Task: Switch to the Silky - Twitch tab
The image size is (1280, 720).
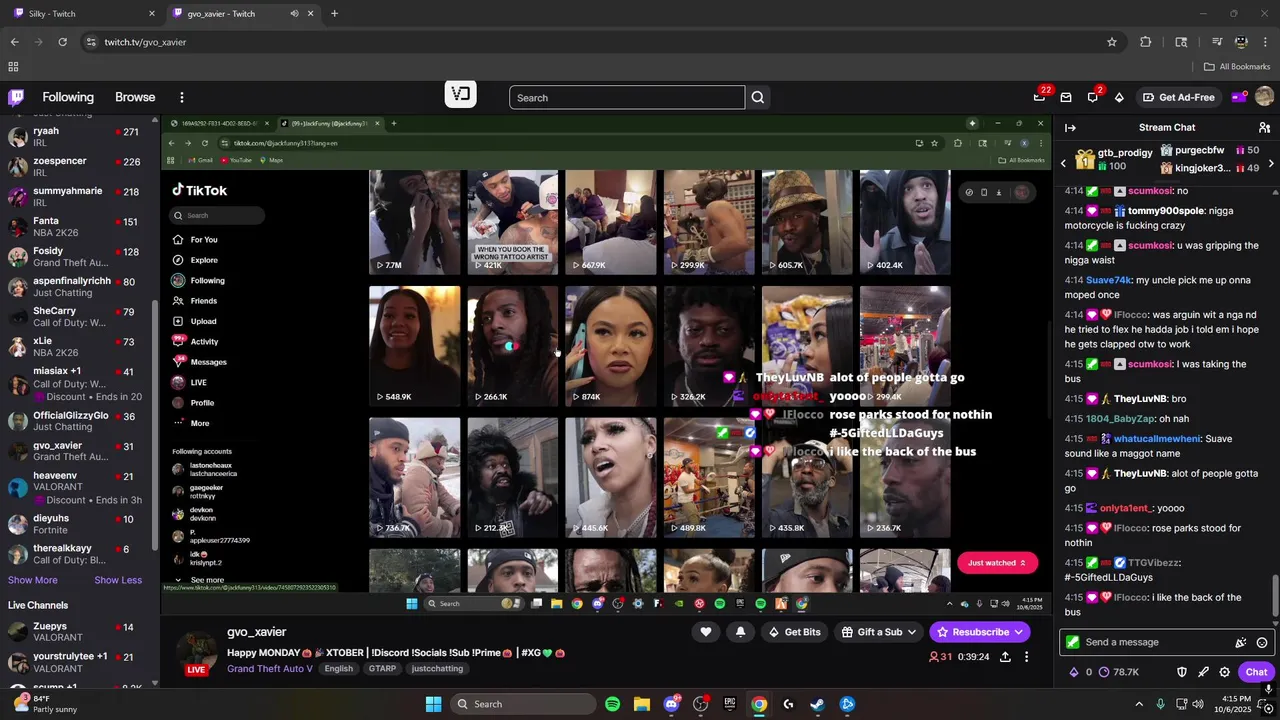Action: [x=84, y=14]
